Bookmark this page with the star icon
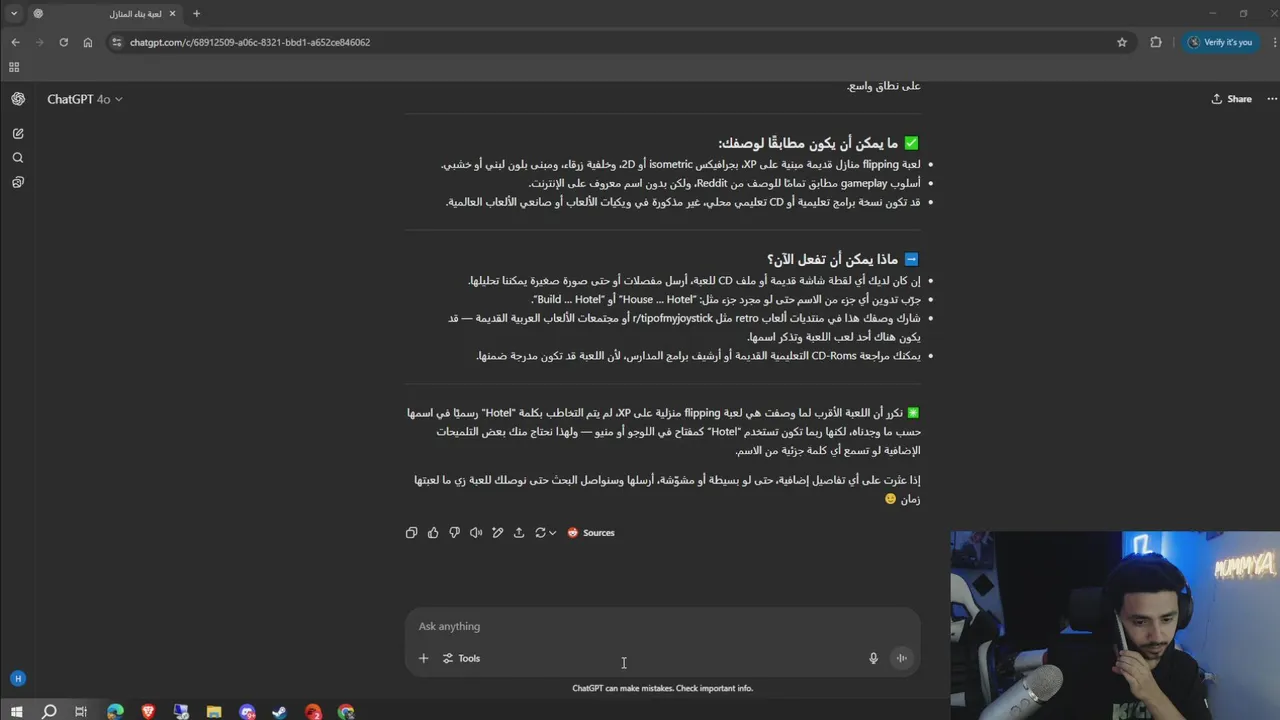 tap(1122, 42)
